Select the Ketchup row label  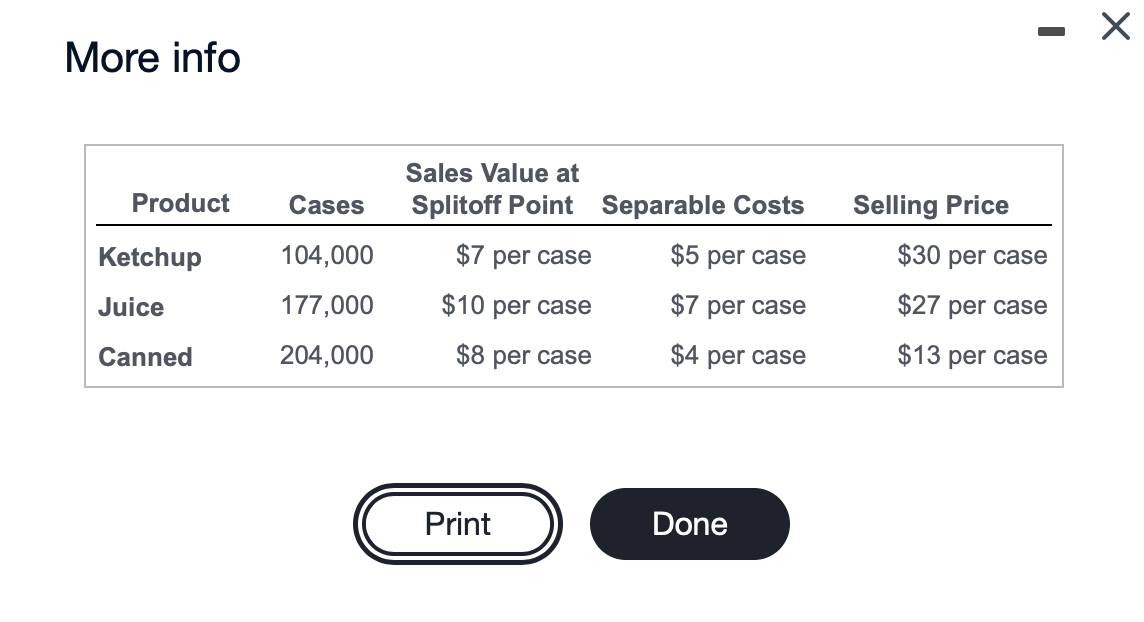click(x=149, y=256)
